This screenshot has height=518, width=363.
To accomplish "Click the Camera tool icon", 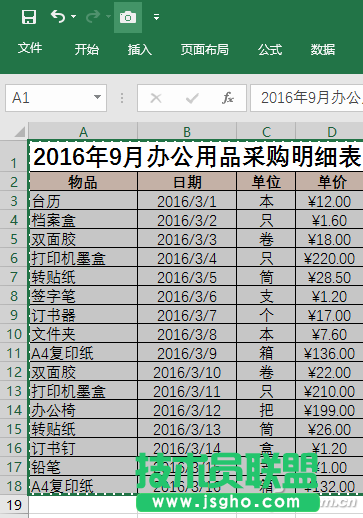I will (128, 17).
